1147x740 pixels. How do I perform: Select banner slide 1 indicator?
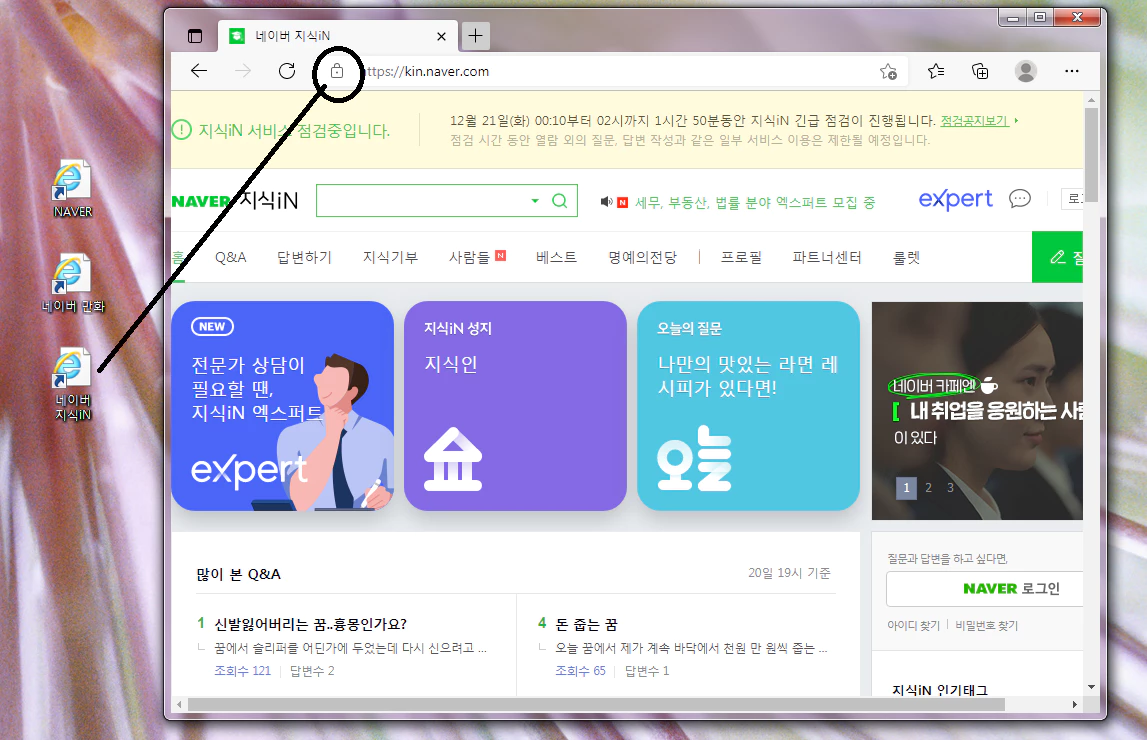pos(906,488)
